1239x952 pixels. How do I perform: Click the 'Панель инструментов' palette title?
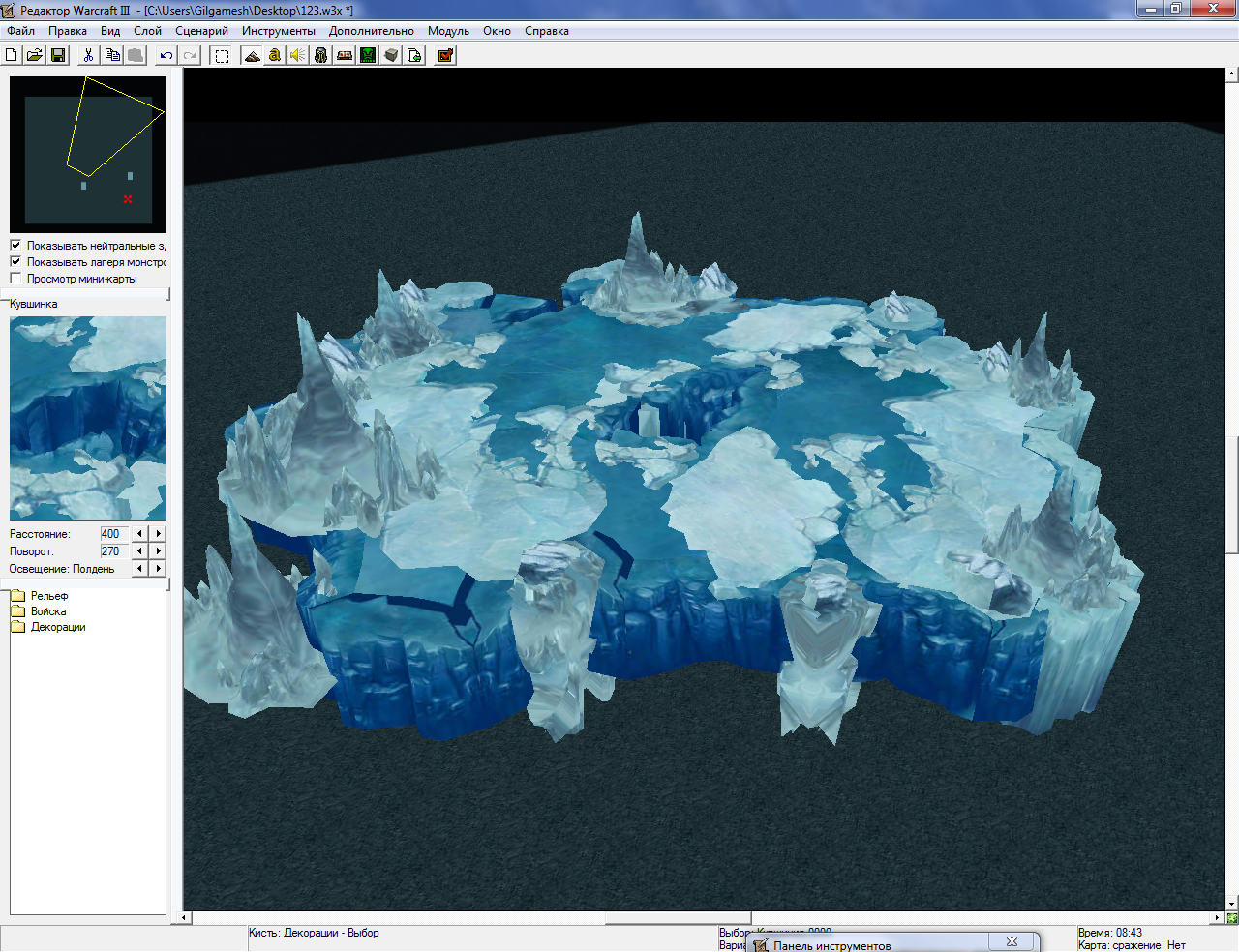(831, 945)
